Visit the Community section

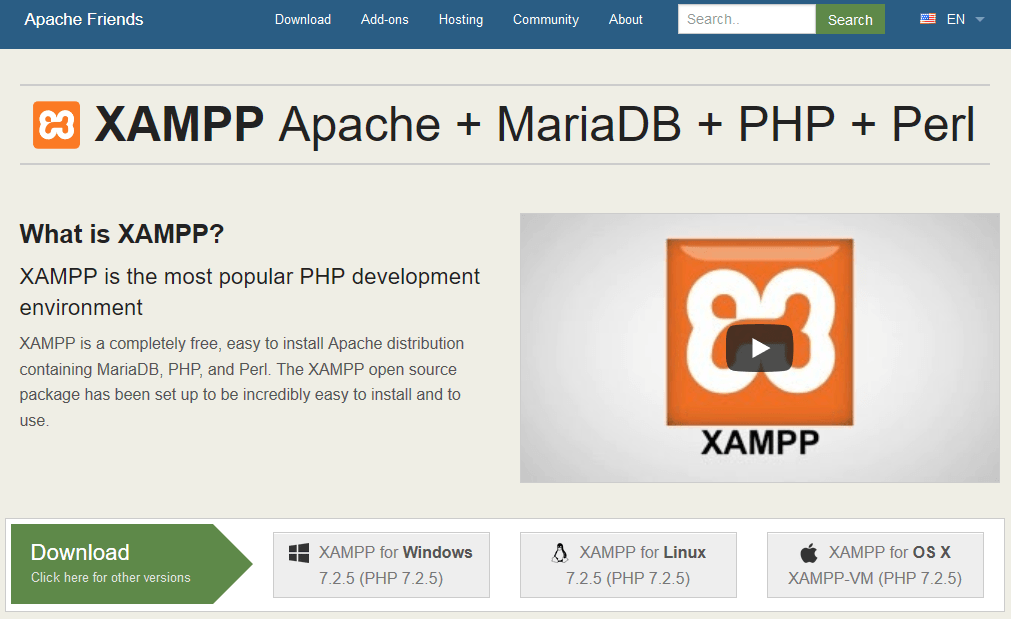coord(545,19)
